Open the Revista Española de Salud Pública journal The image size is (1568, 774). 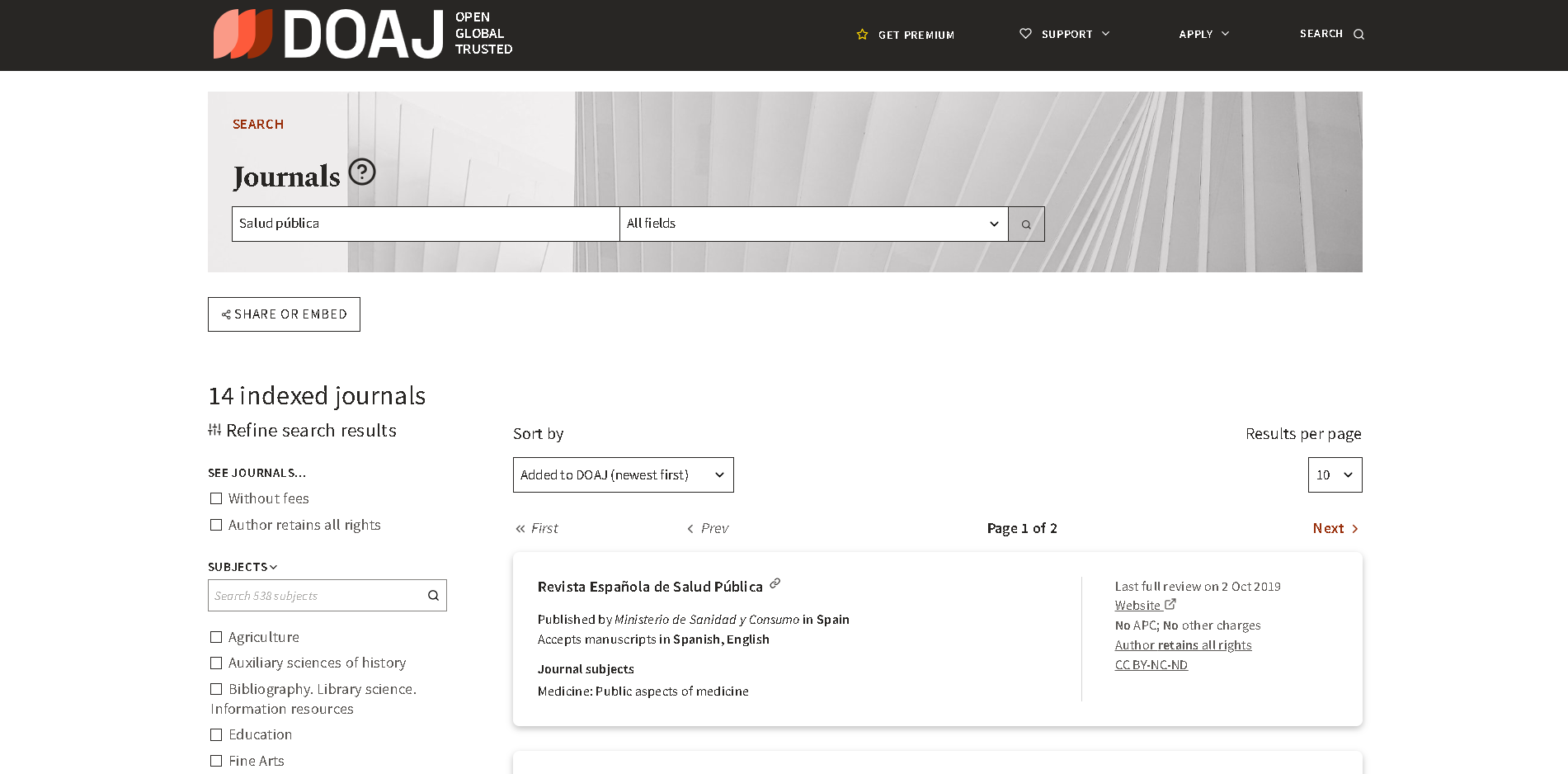650,587
